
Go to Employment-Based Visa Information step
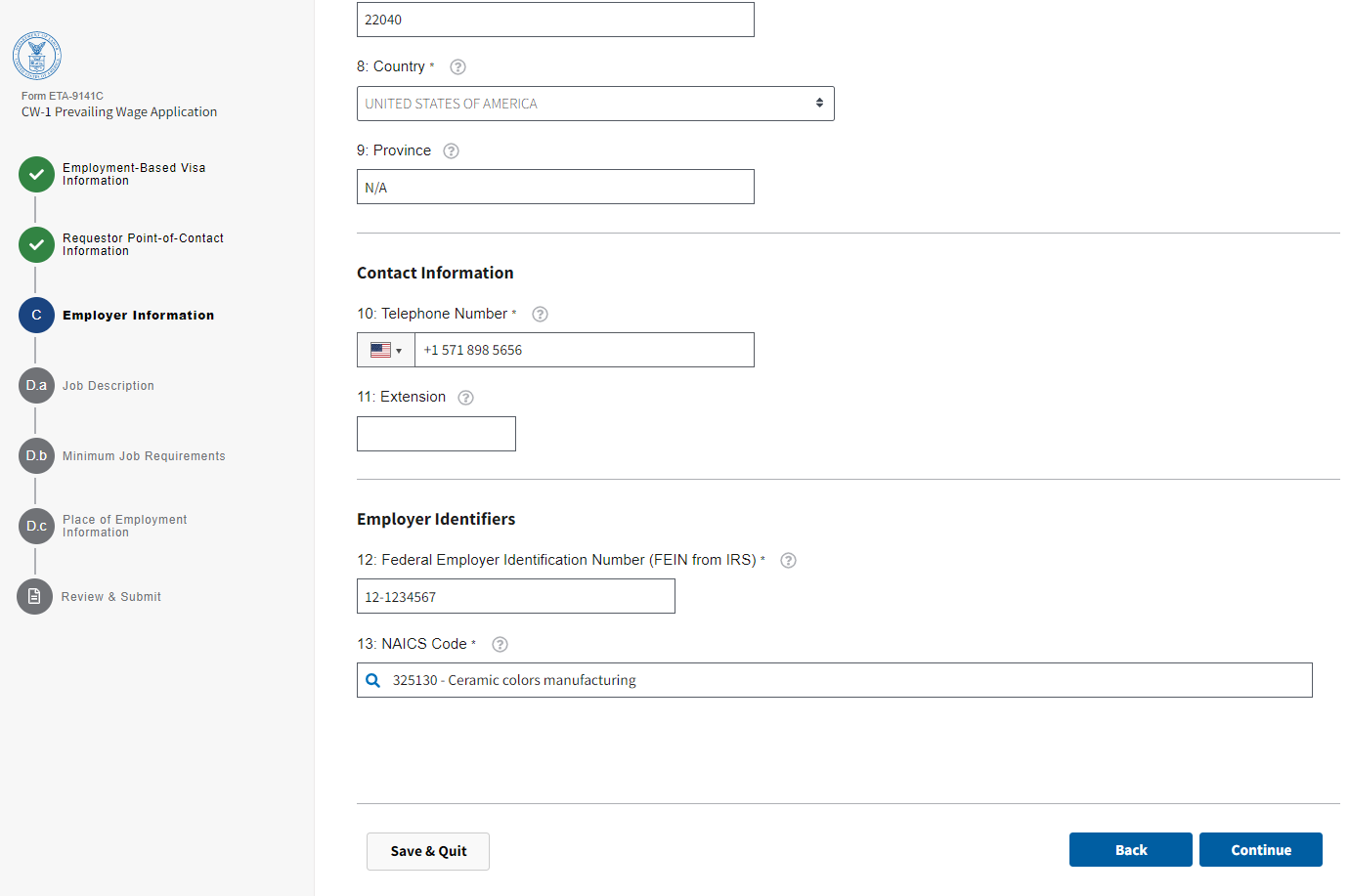pos(133,174)
